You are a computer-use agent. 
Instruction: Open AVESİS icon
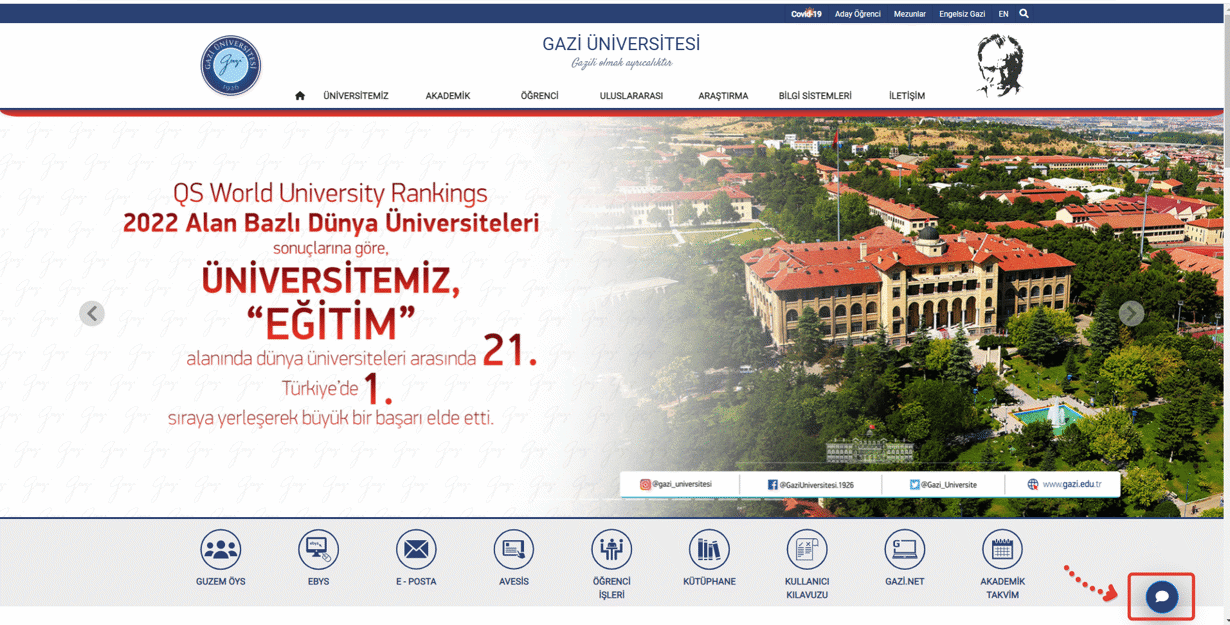tap(514, 549)
